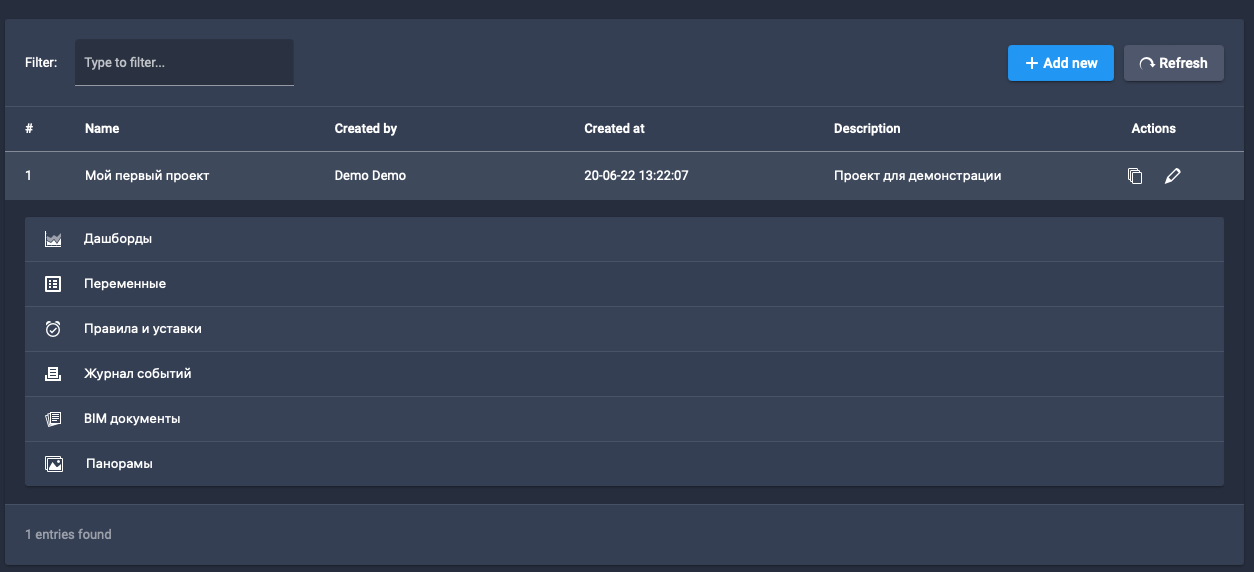Click the Дашборды chart icon
The height and width of the screenshot is (572, 1254).
[54, 240]
